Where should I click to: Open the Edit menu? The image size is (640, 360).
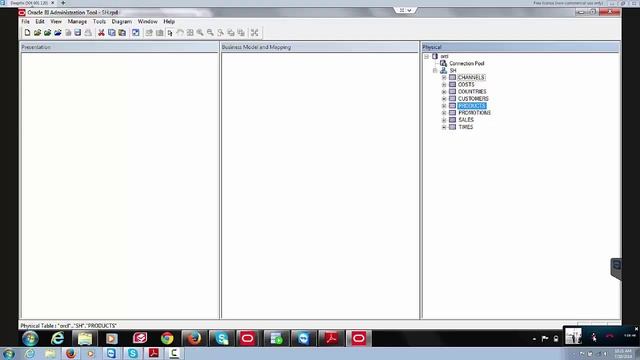[x=40, y=21]
